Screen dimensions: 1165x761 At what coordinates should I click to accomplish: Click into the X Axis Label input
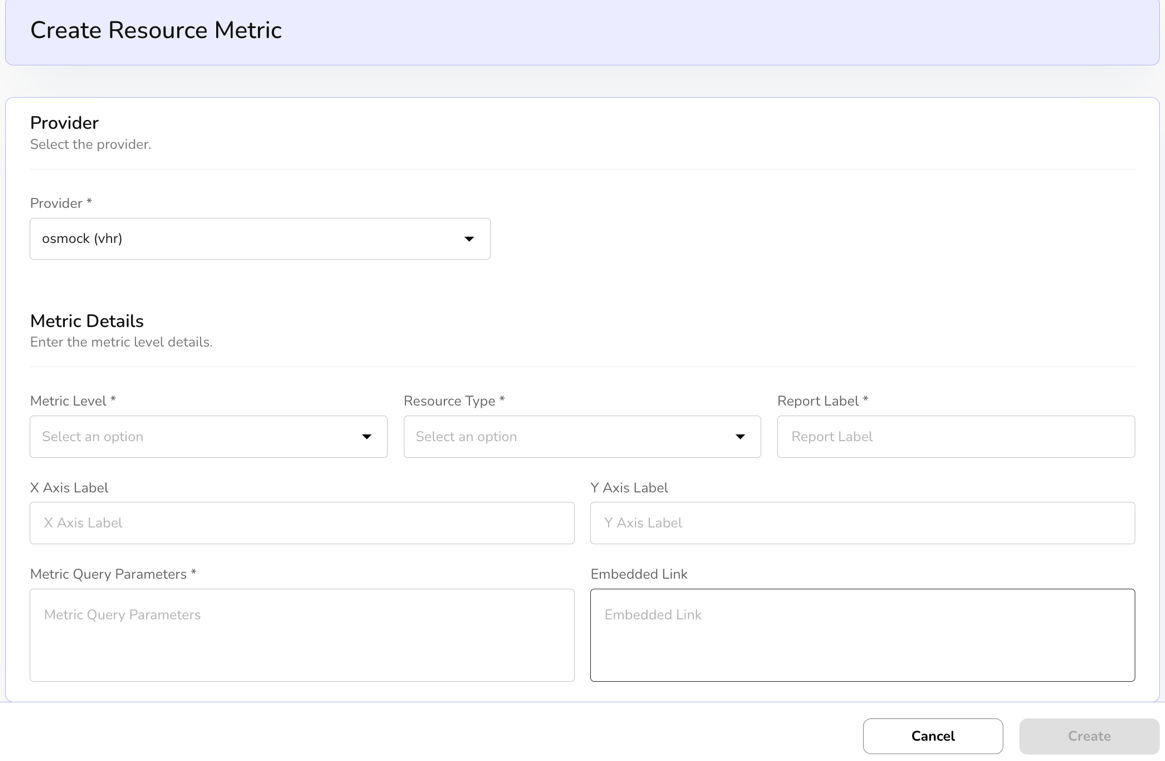click(302, 523)
